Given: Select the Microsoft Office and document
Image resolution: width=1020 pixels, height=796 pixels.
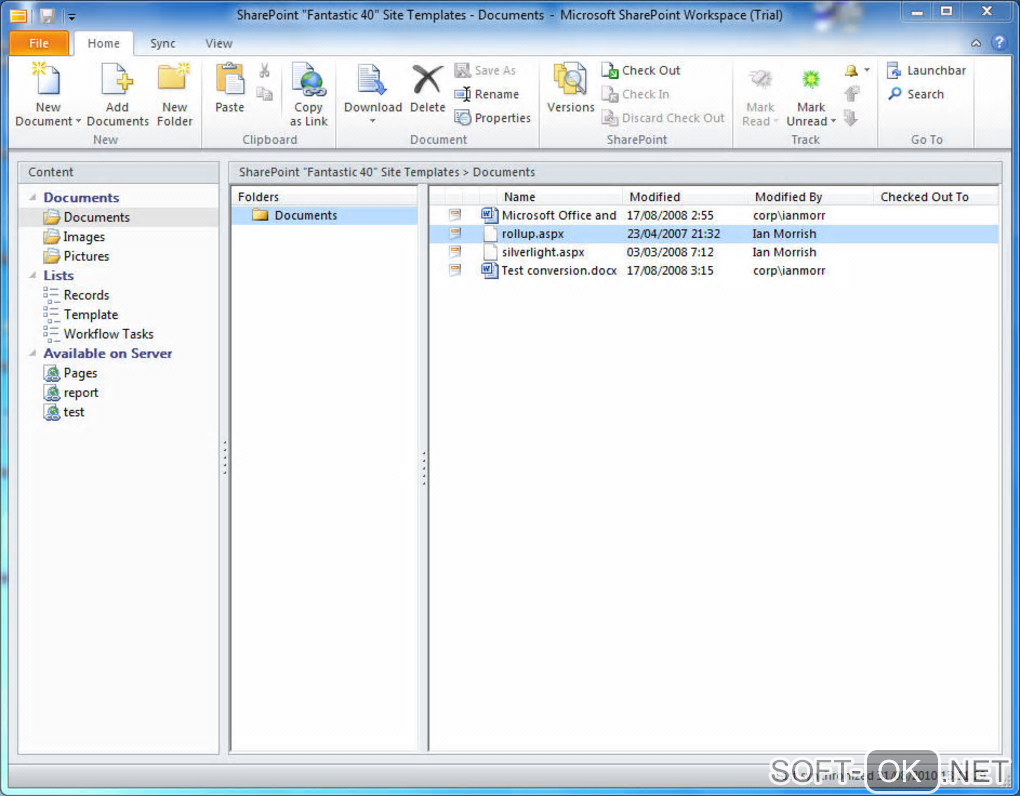Looking at the screenshot, I should point(713,215).
